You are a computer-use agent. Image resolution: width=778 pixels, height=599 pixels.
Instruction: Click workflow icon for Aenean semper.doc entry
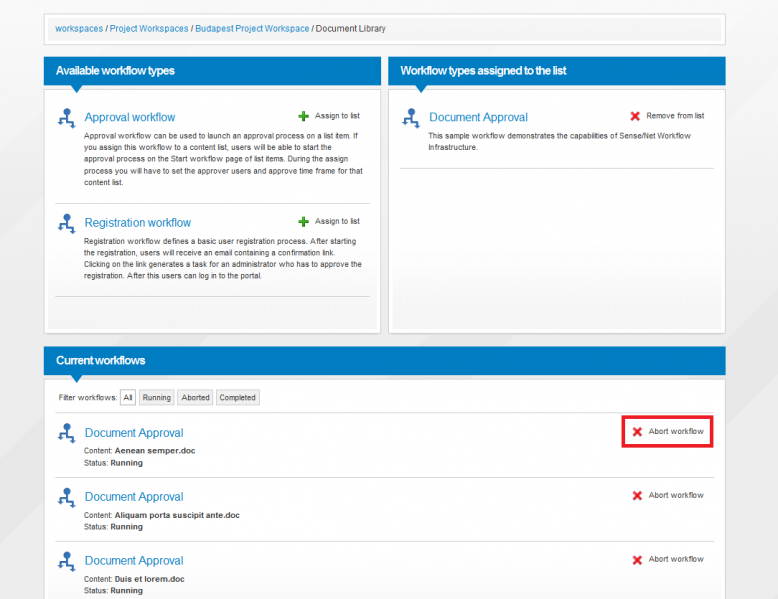click(x=66, y=433)
